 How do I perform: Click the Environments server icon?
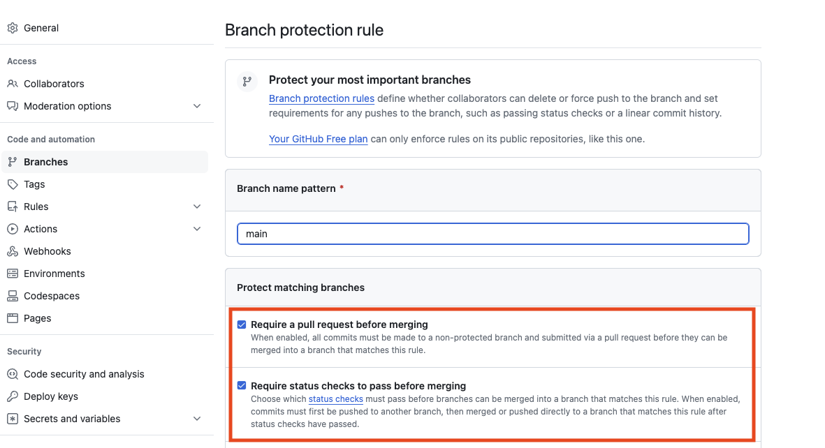pyautogui.click(x=13, y=274)
